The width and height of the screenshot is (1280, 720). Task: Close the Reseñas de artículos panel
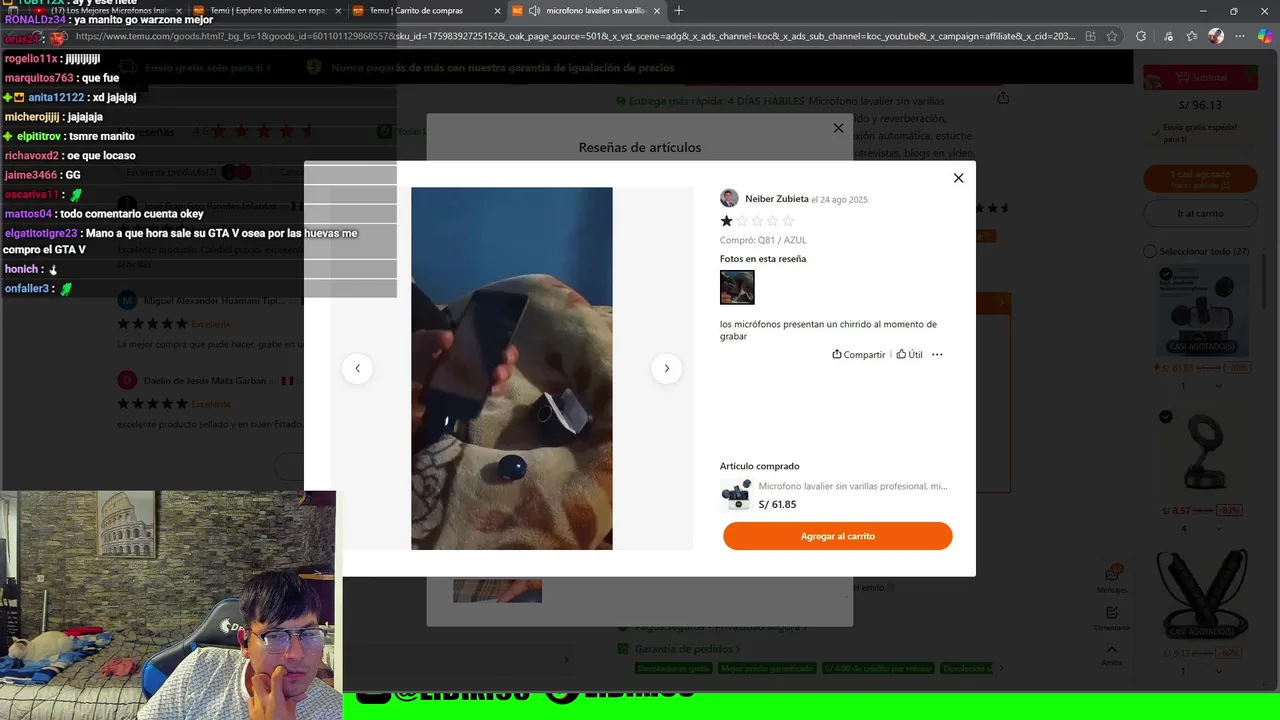click(838, 128)
